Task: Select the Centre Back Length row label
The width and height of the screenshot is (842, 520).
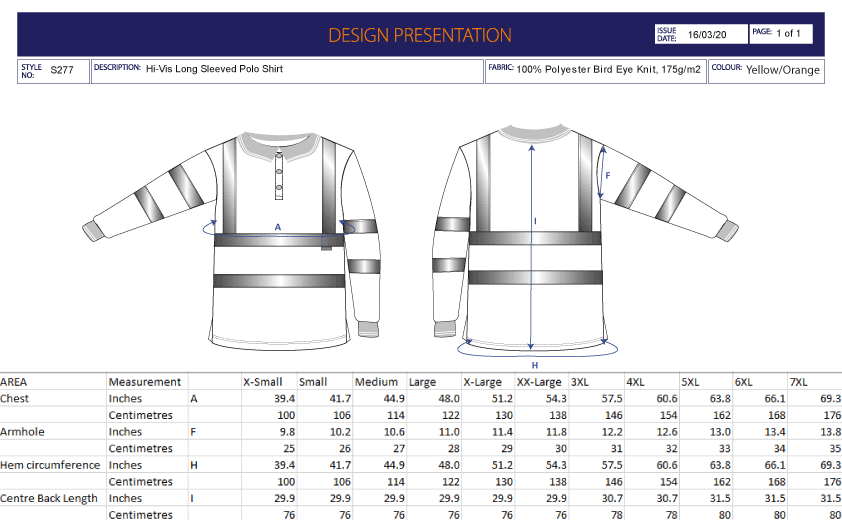Action: [49, 499]
